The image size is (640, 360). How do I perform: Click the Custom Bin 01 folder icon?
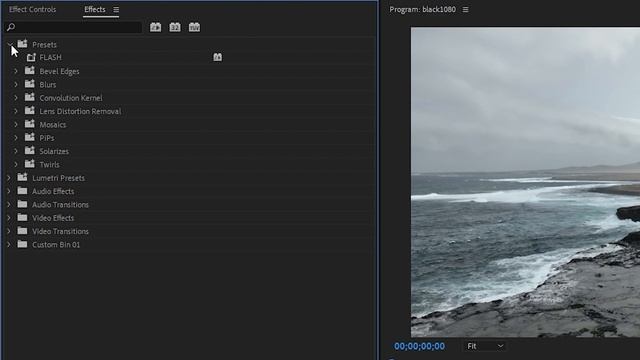pos(22,244)
